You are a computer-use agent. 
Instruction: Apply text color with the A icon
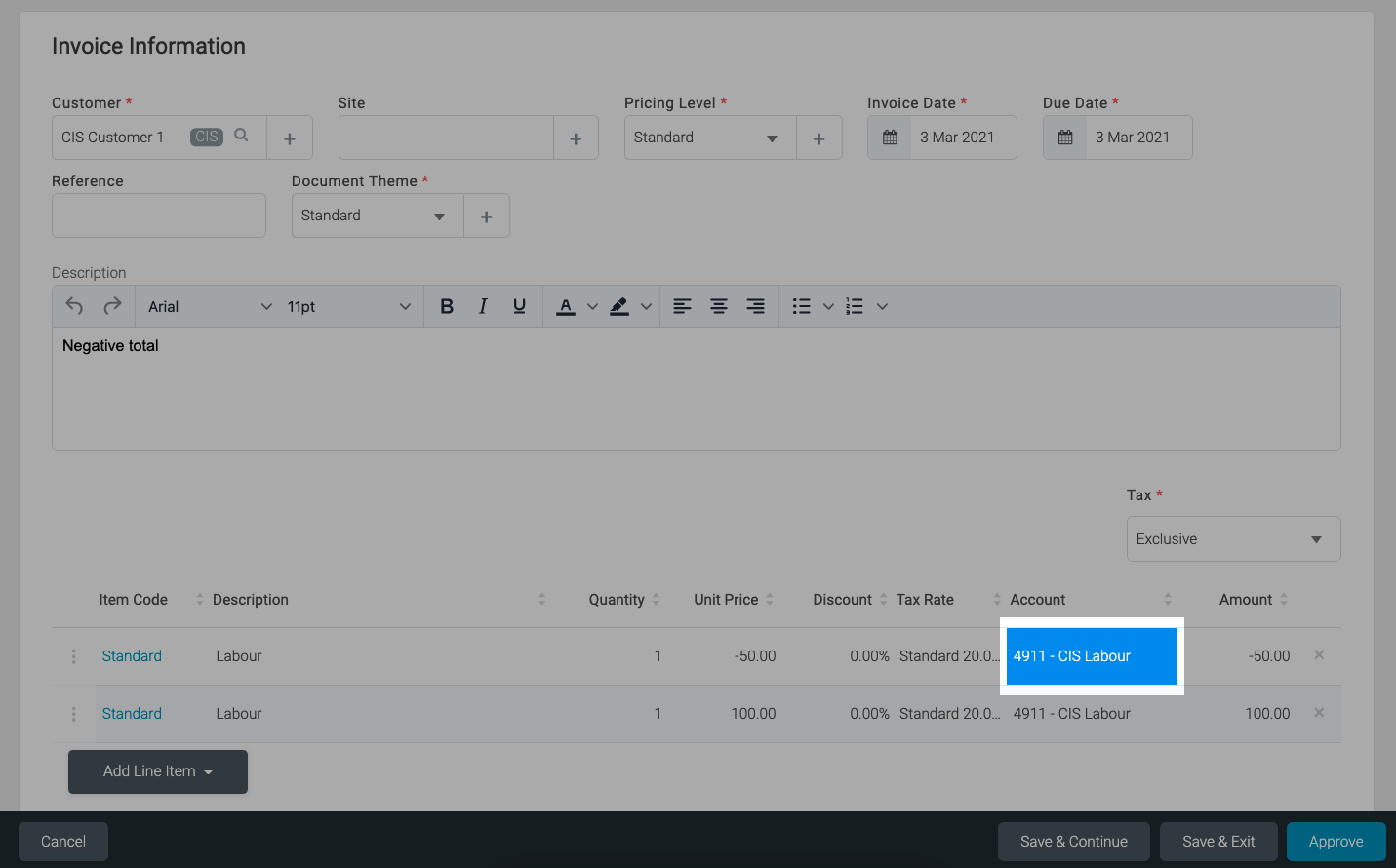pyautogui.click(x=566, y=306)
